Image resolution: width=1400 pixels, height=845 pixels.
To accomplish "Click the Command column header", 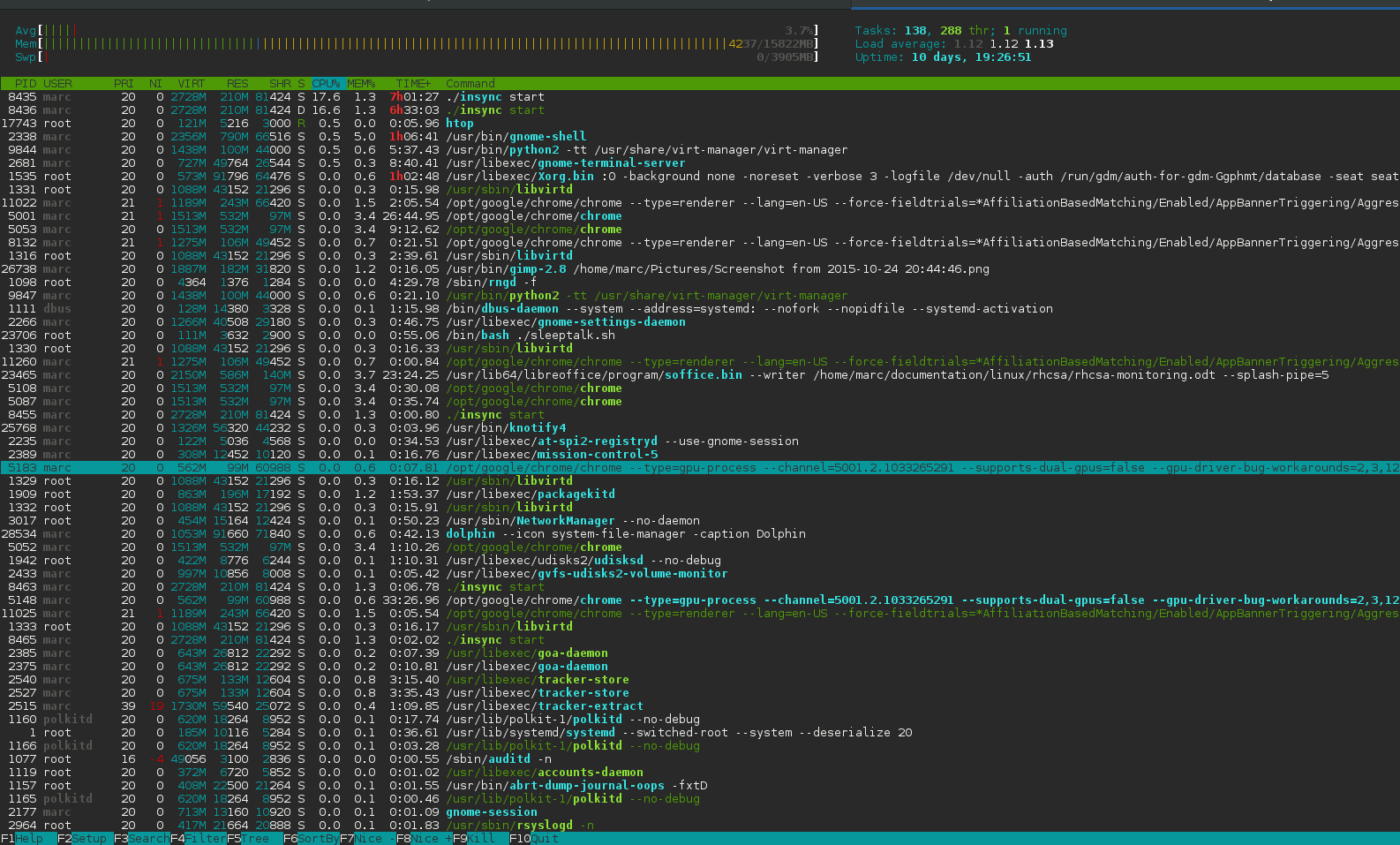I will point(470,84).
